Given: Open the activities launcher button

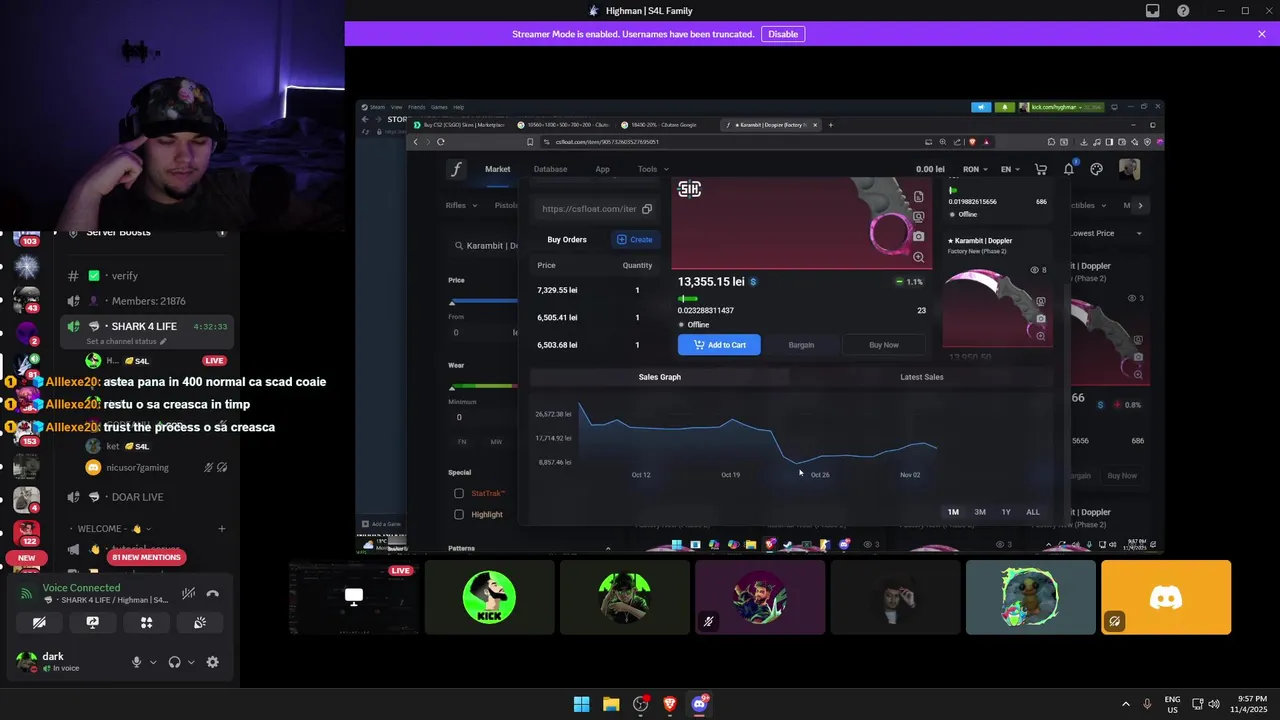Looking at the screenshot, I should coord(146,622).
